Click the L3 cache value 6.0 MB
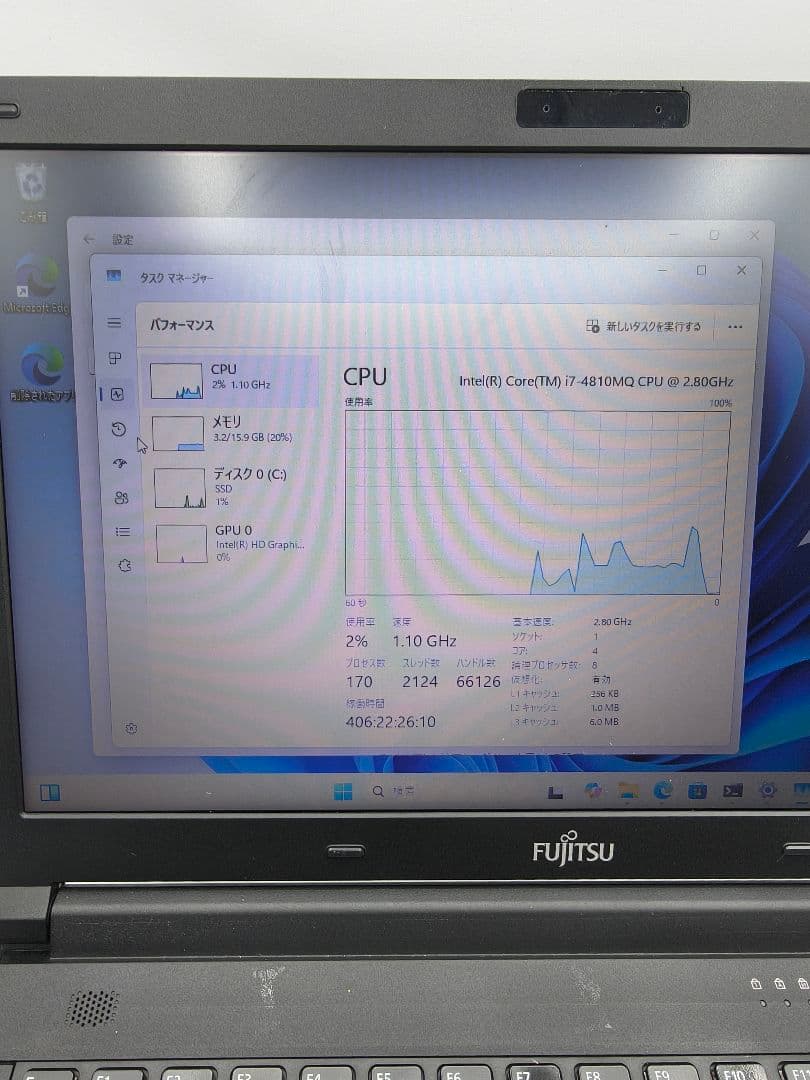Screen dimensions: 810x1080 pos(604,722)
